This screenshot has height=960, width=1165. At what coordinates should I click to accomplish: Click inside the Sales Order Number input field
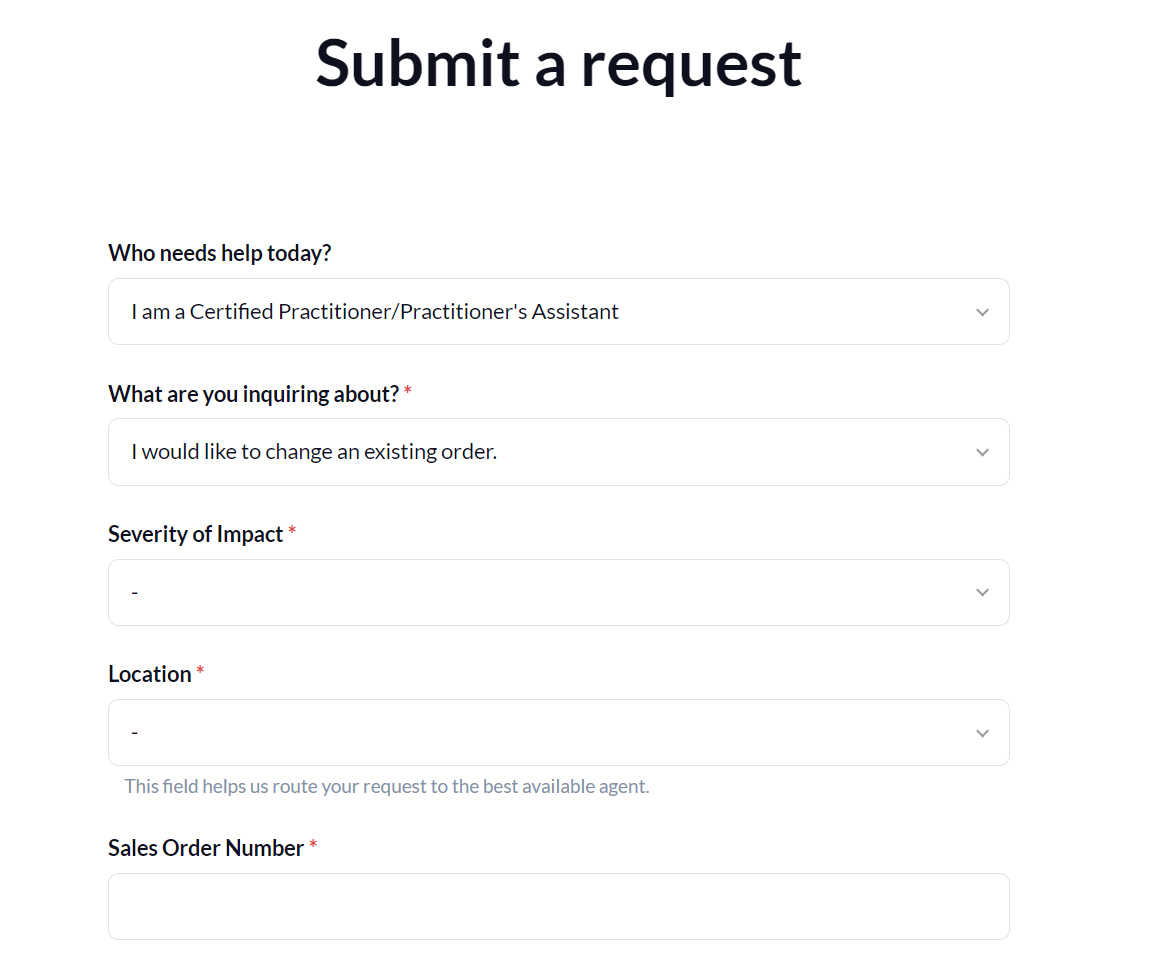tap(558, 906)
